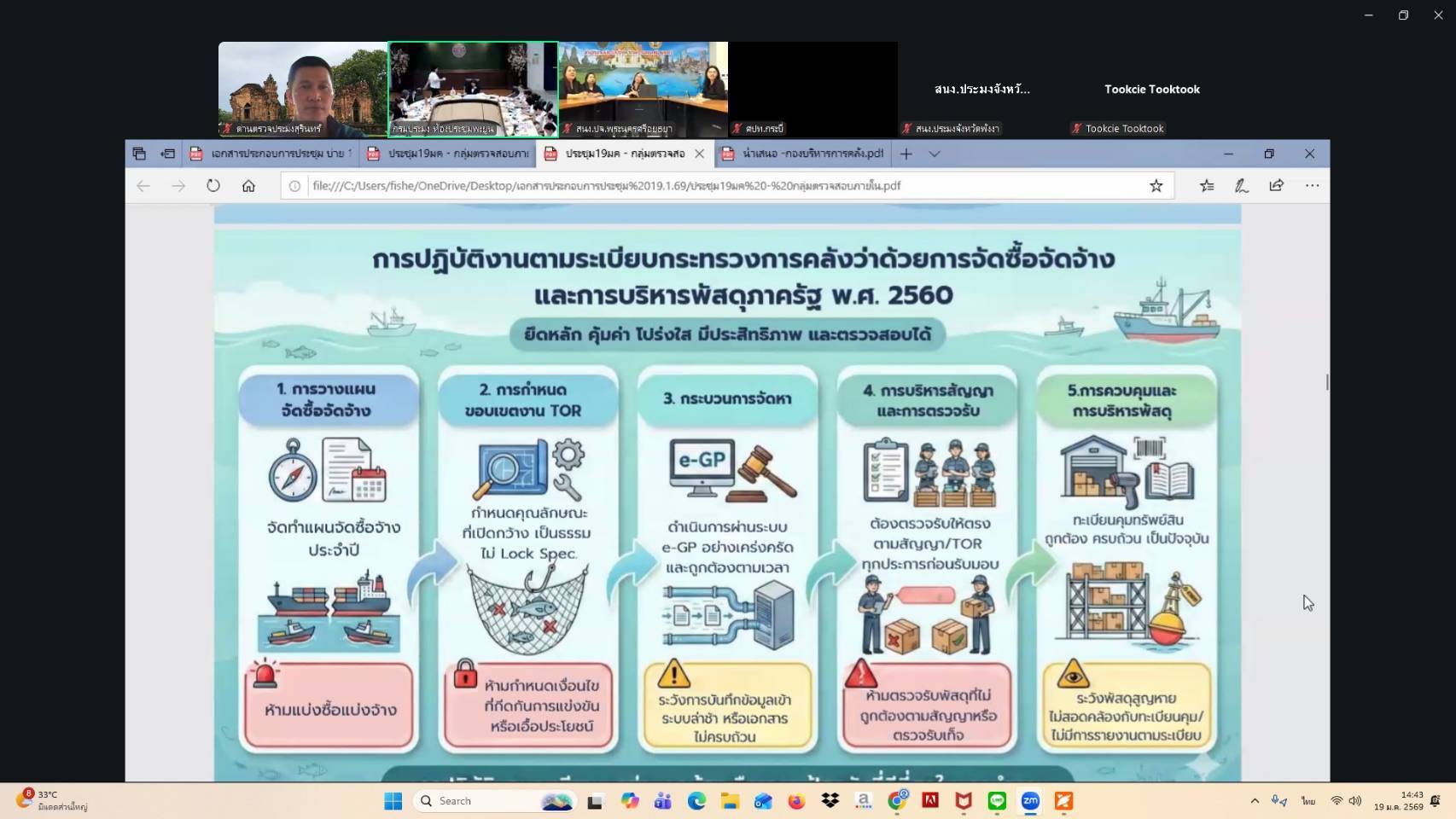Close the active ประชุม19มค tab
Screen dimensions: 1456x819
tap(700, 154)
